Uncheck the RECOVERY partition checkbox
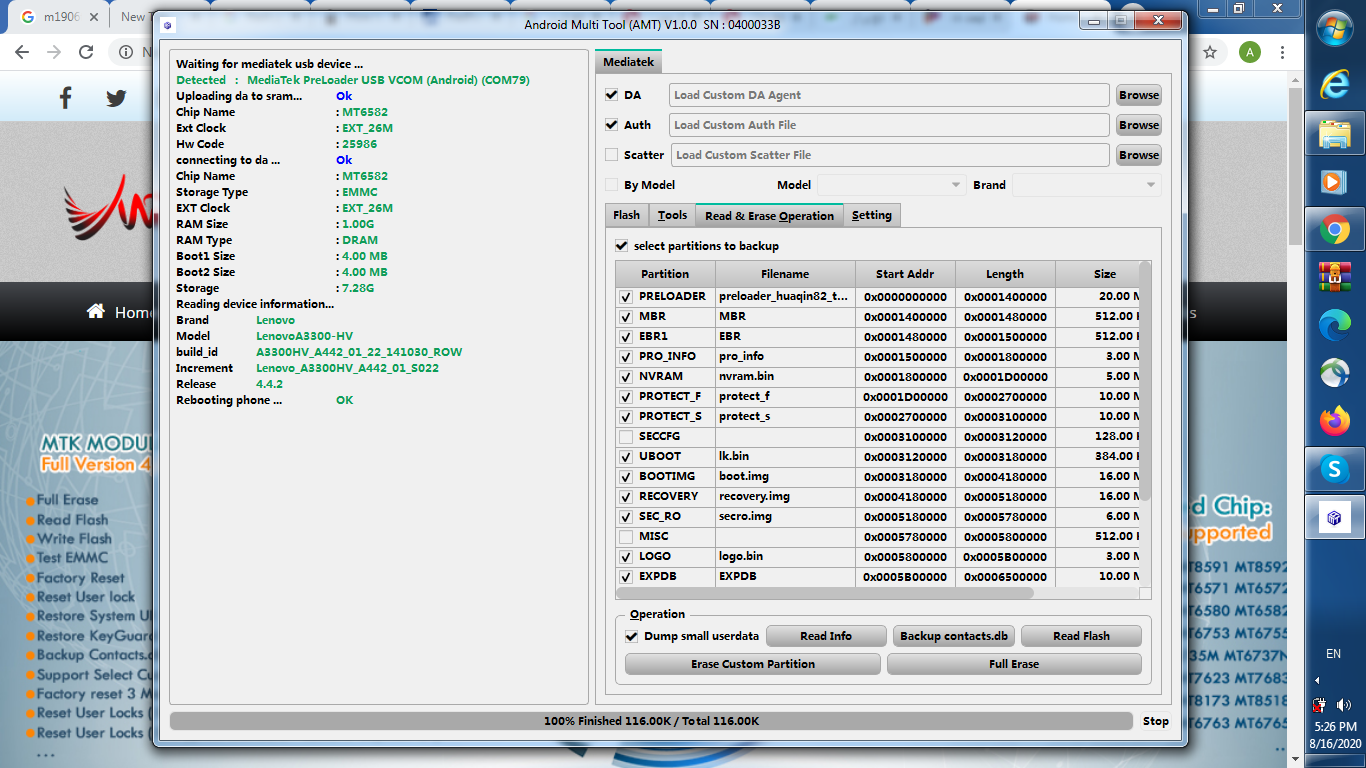1366x768 pixels. tap(626, 497)
